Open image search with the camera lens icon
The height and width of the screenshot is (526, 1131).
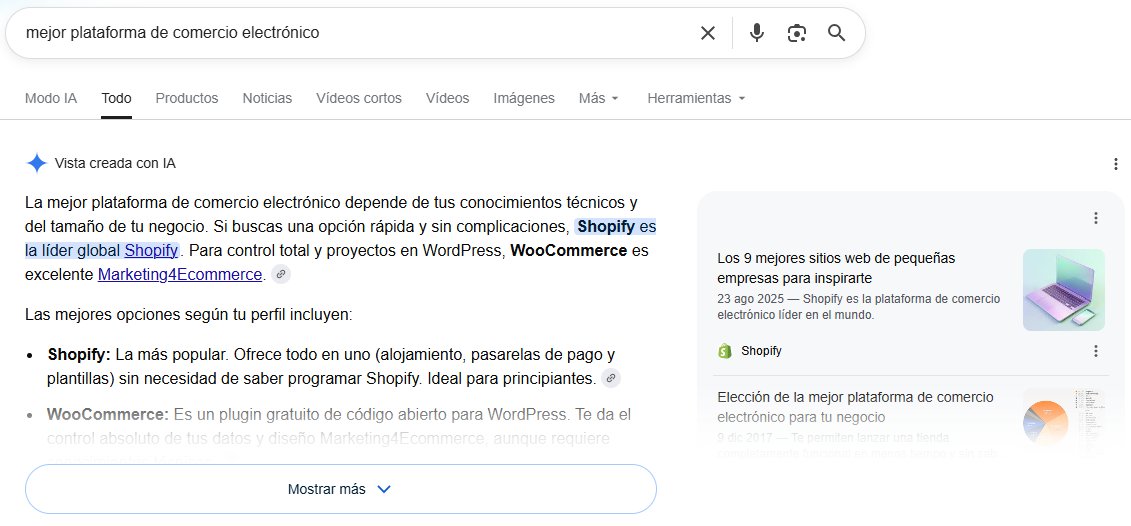pyautogui.click(x=796, y=33)
